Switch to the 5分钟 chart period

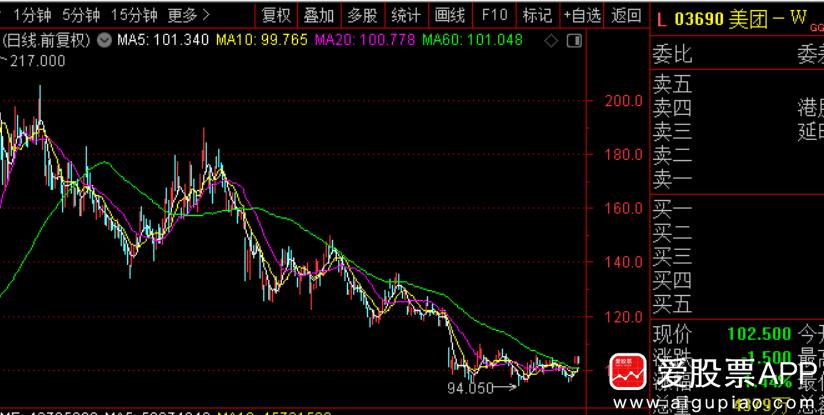tap(81, 15)
